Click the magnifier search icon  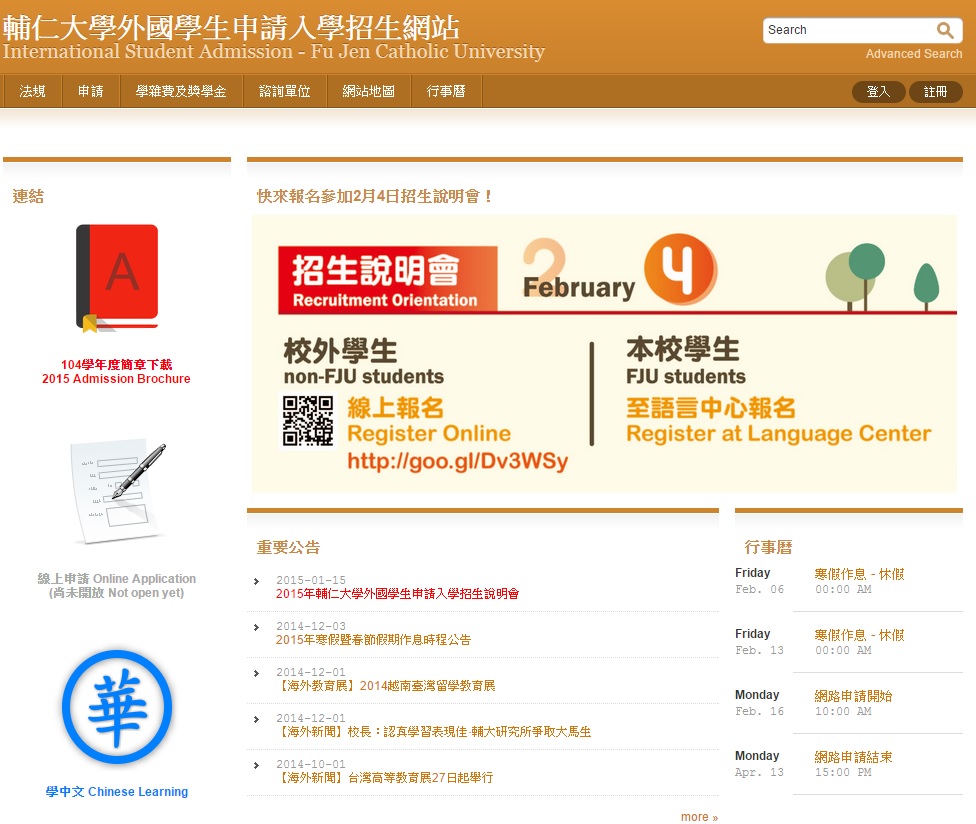(945, 30)
